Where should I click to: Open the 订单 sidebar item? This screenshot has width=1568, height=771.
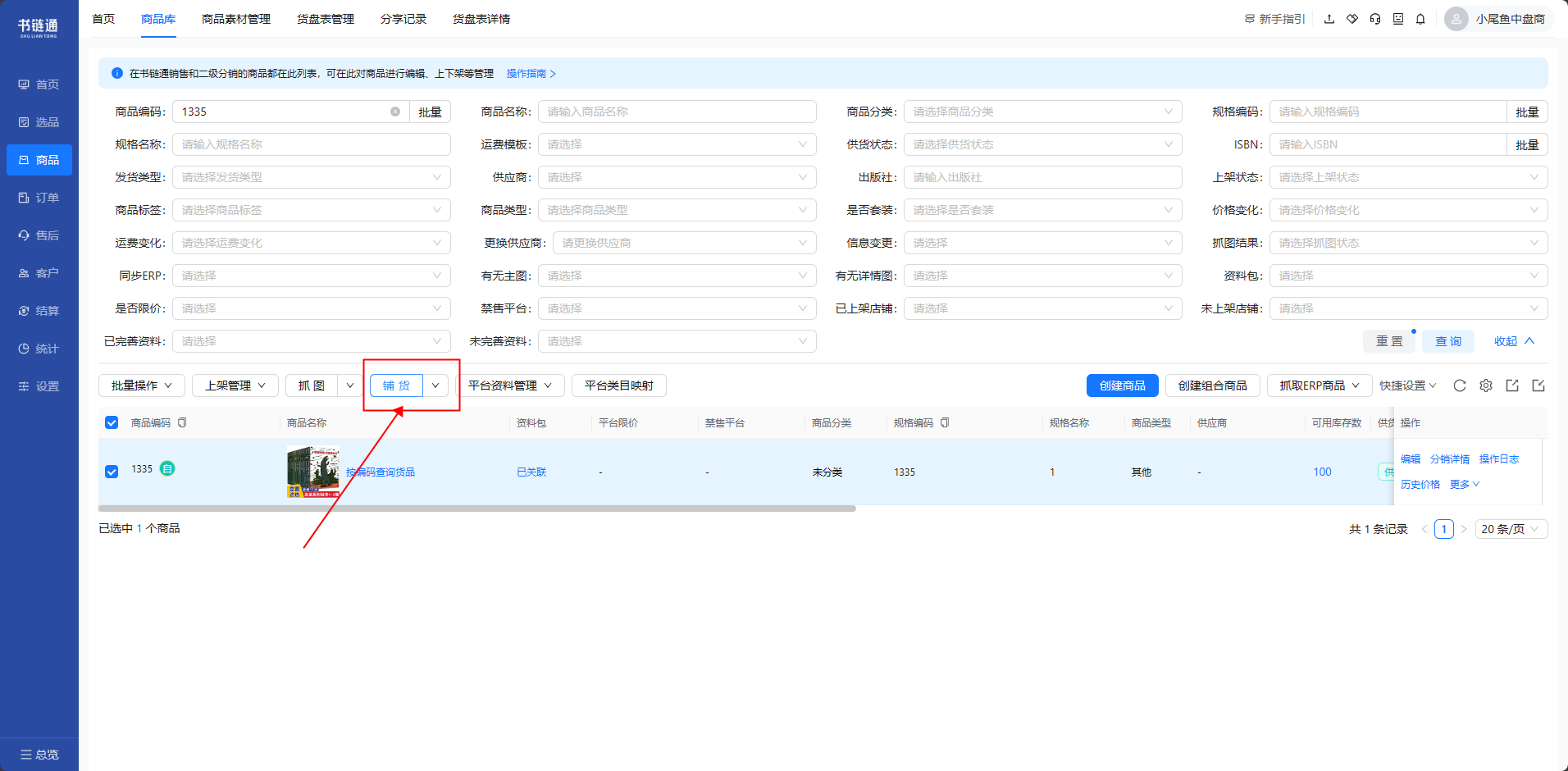pyautogui.click(x=39, y=198)
